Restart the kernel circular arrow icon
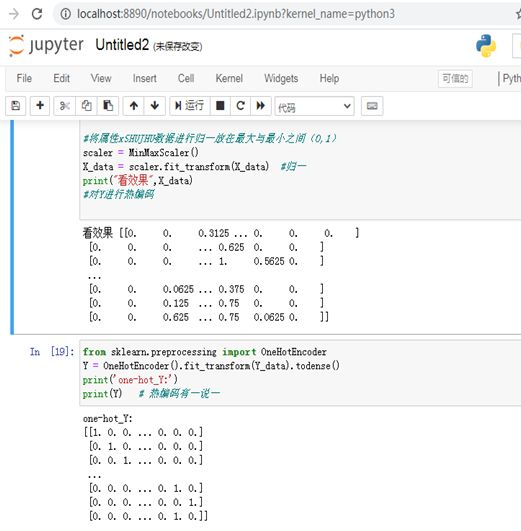The width and height of the screenshot is (521, 531). 241,106
